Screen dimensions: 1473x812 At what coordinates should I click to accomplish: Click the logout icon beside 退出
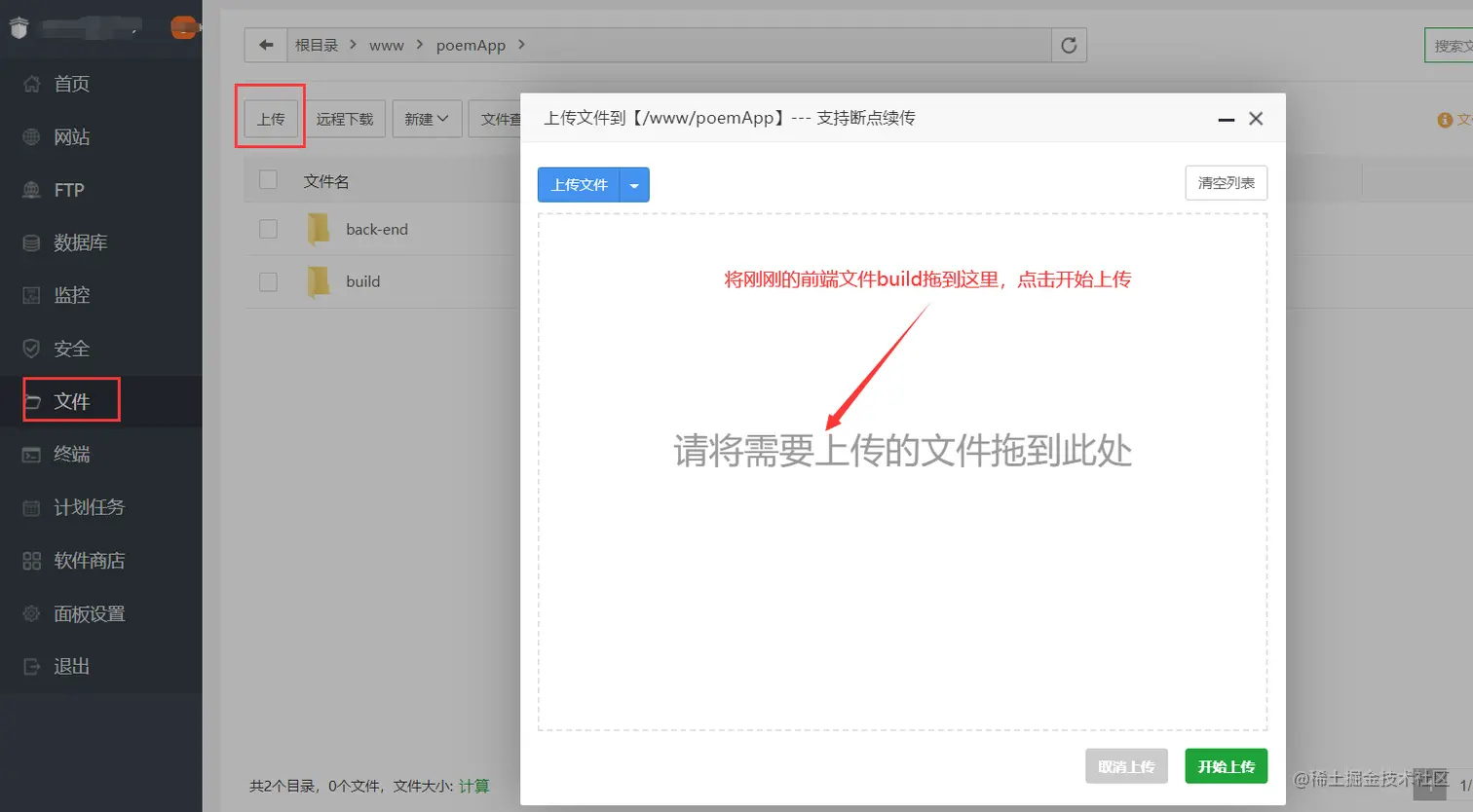31,667
